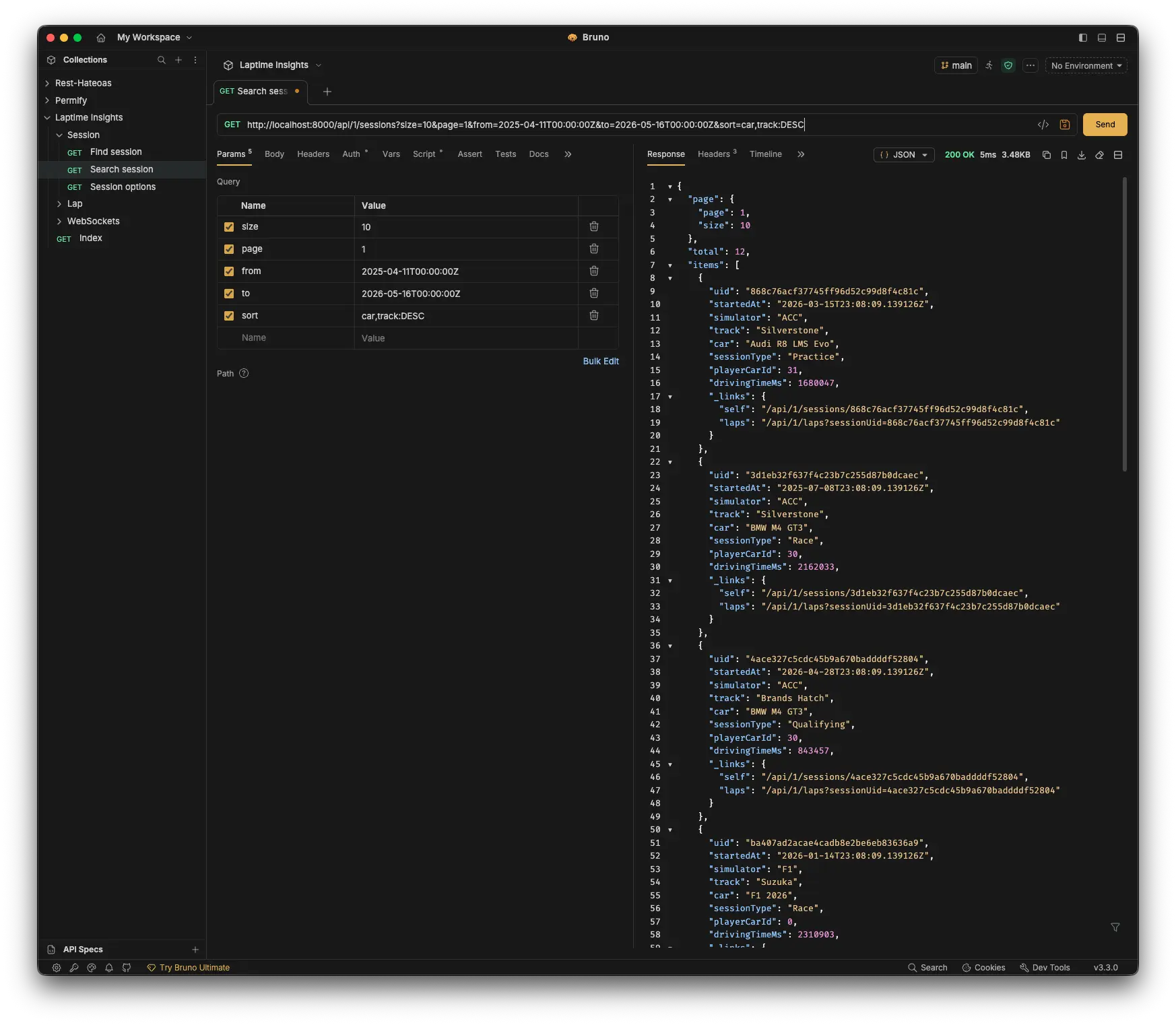1176x1025 pixels.
Task: Expand the WebSockets folder
Action: pos(59,222)
